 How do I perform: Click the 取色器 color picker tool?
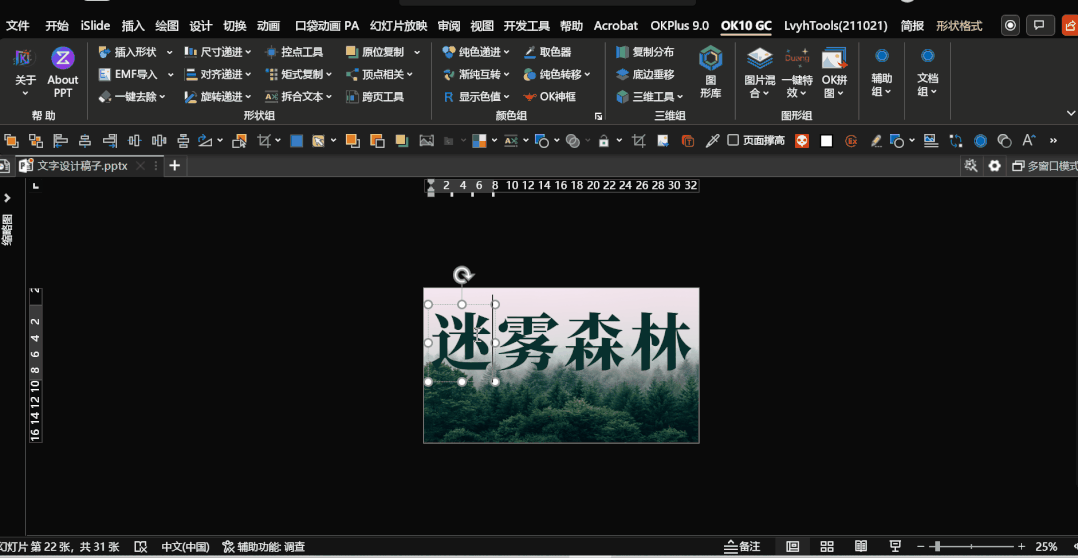(x=547, y=52)
